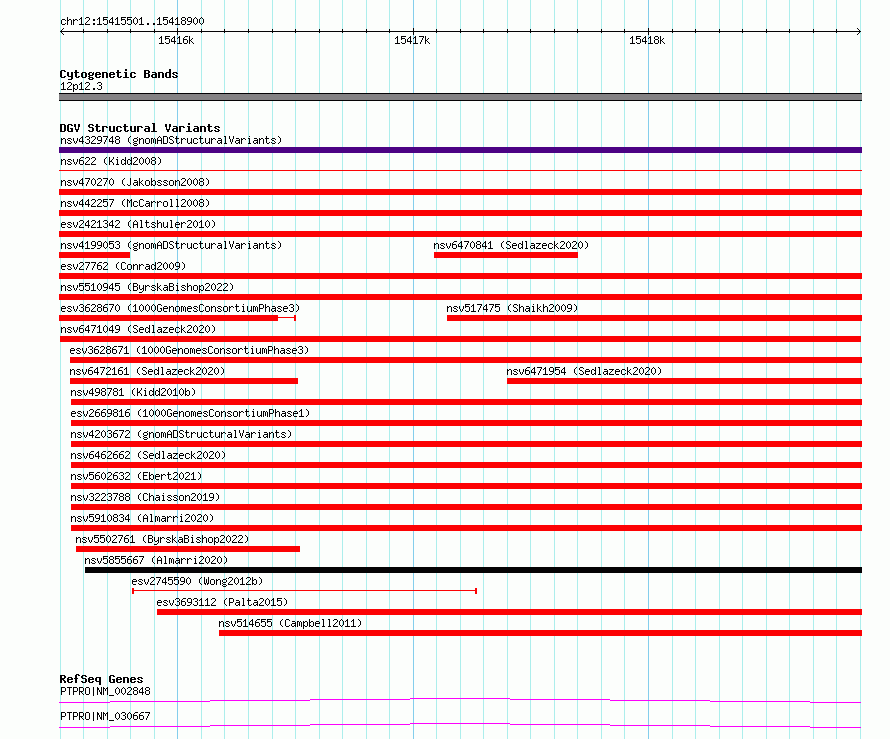
Task: Click nsv470270 (Jakobsson2008) label
Action: coord(135,182)
